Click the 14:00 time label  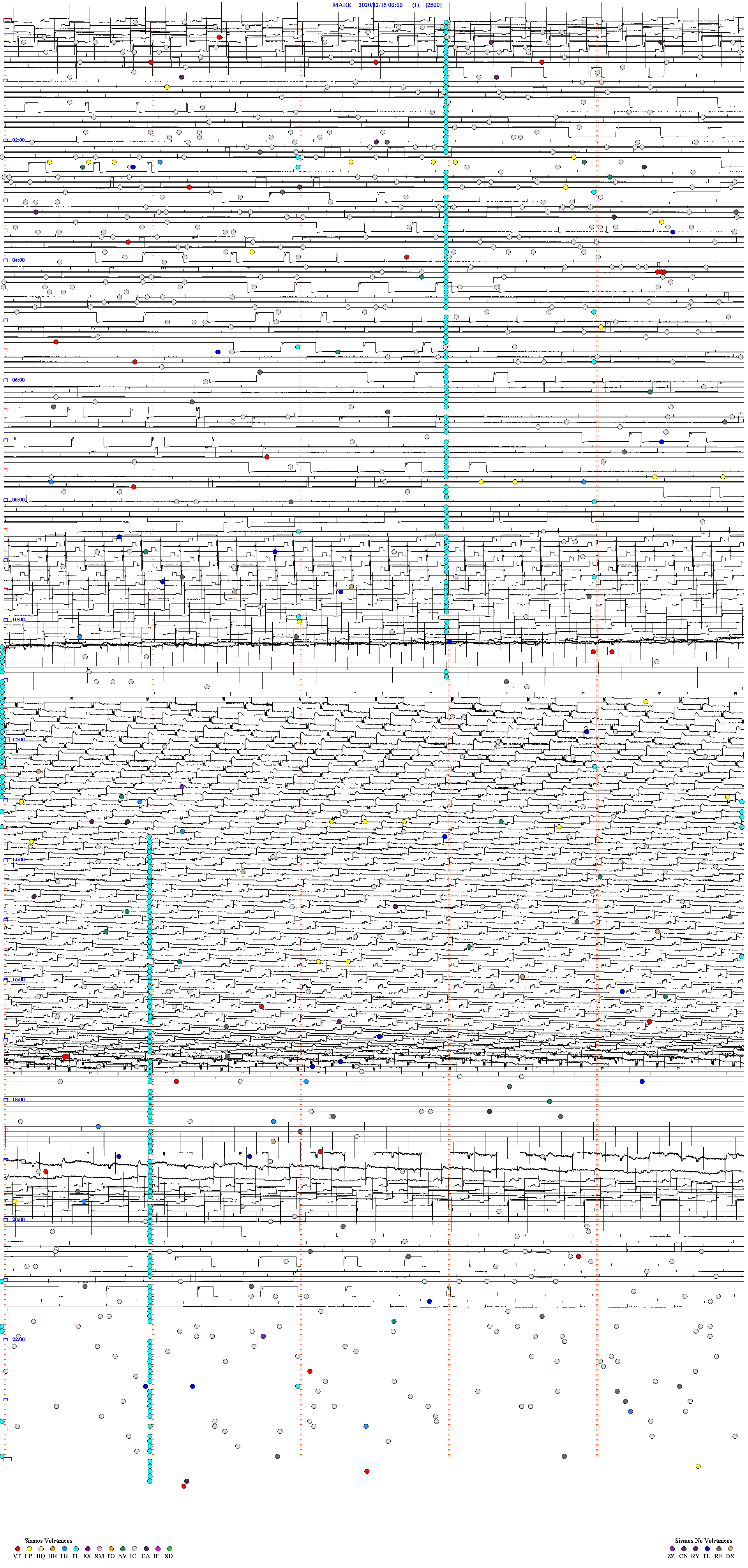point(18,859)
